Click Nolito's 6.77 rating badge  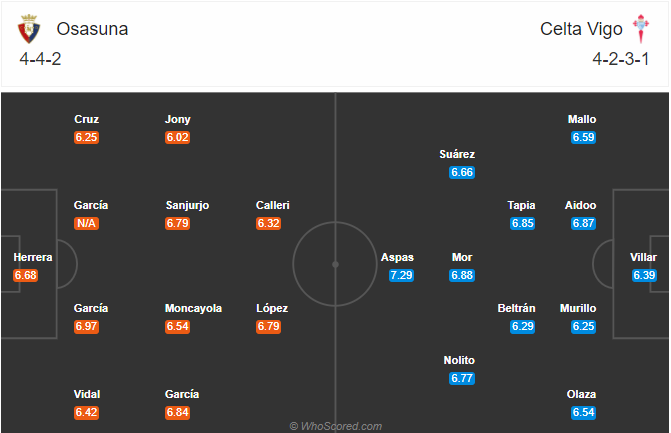462,378
